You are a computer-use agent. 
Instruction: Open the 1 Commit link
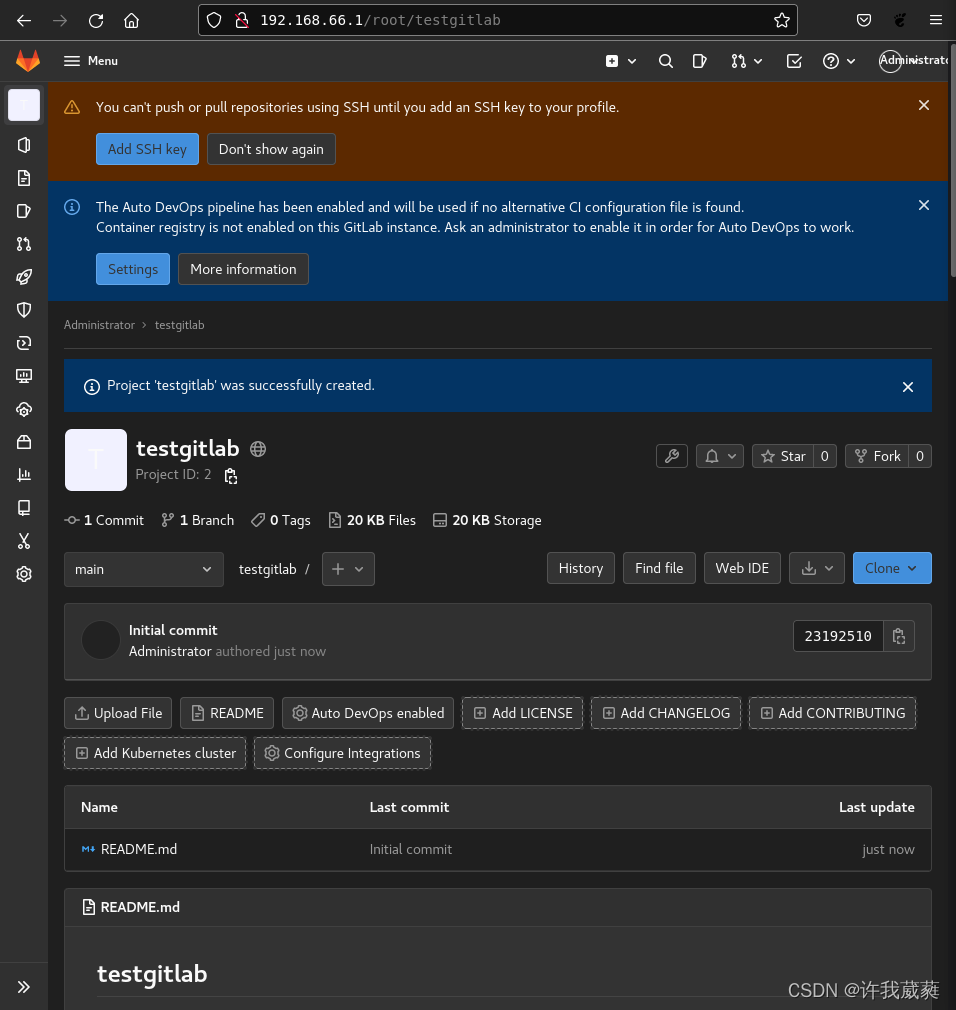coord(104,520)
